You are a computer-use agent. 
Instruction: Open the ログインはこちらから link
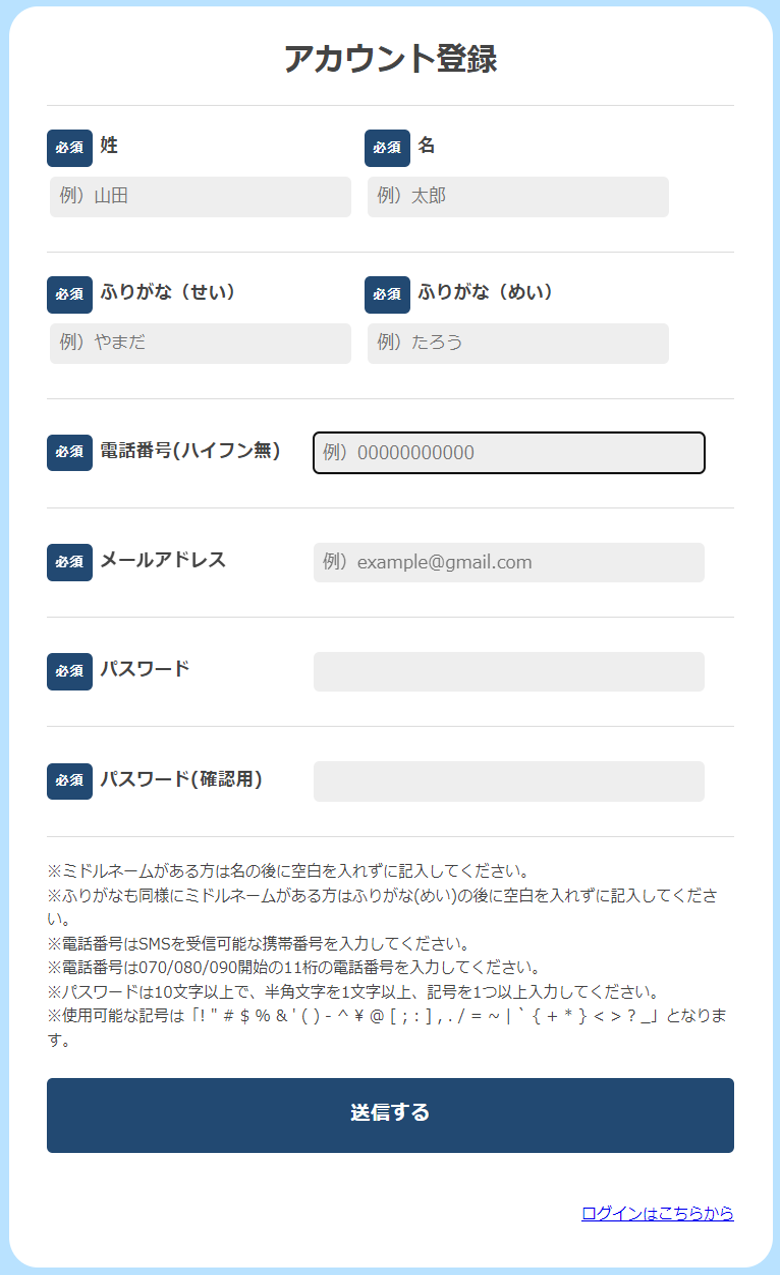(657, 1213)
